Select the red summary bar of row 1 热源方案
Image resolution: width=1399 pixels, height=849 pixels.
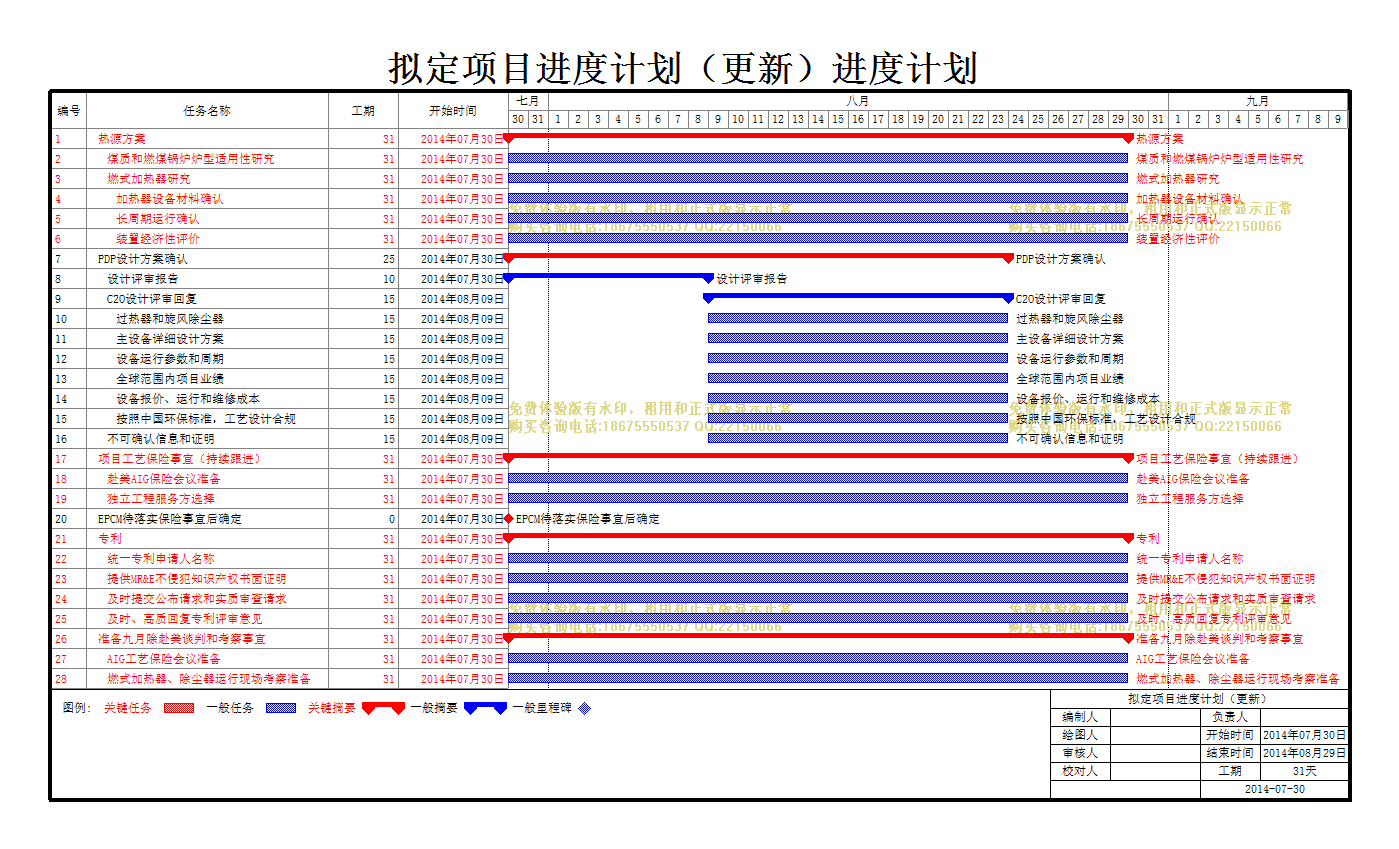(818, 137)
